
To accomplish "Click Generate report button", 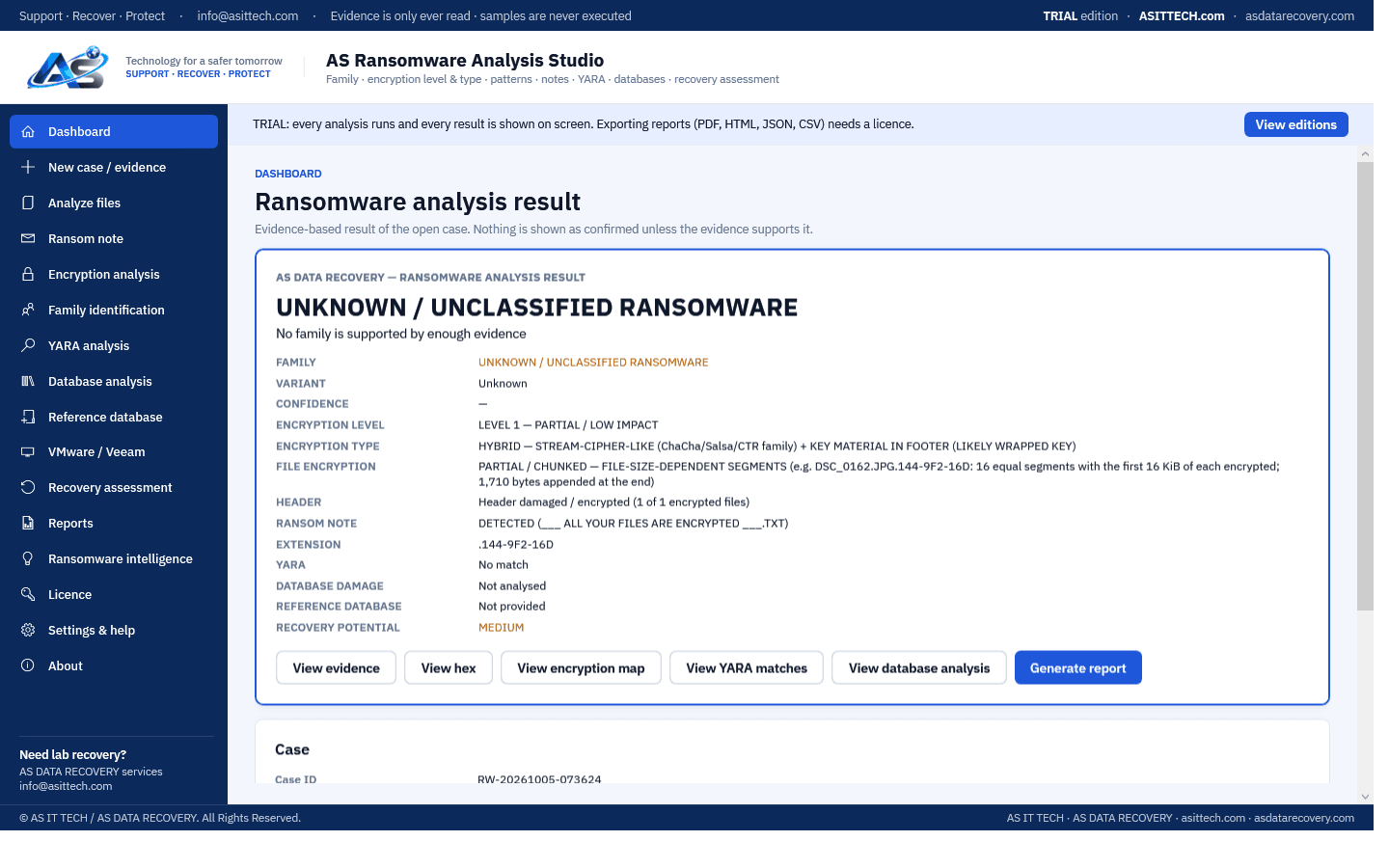I will (x=1078, y=668).
